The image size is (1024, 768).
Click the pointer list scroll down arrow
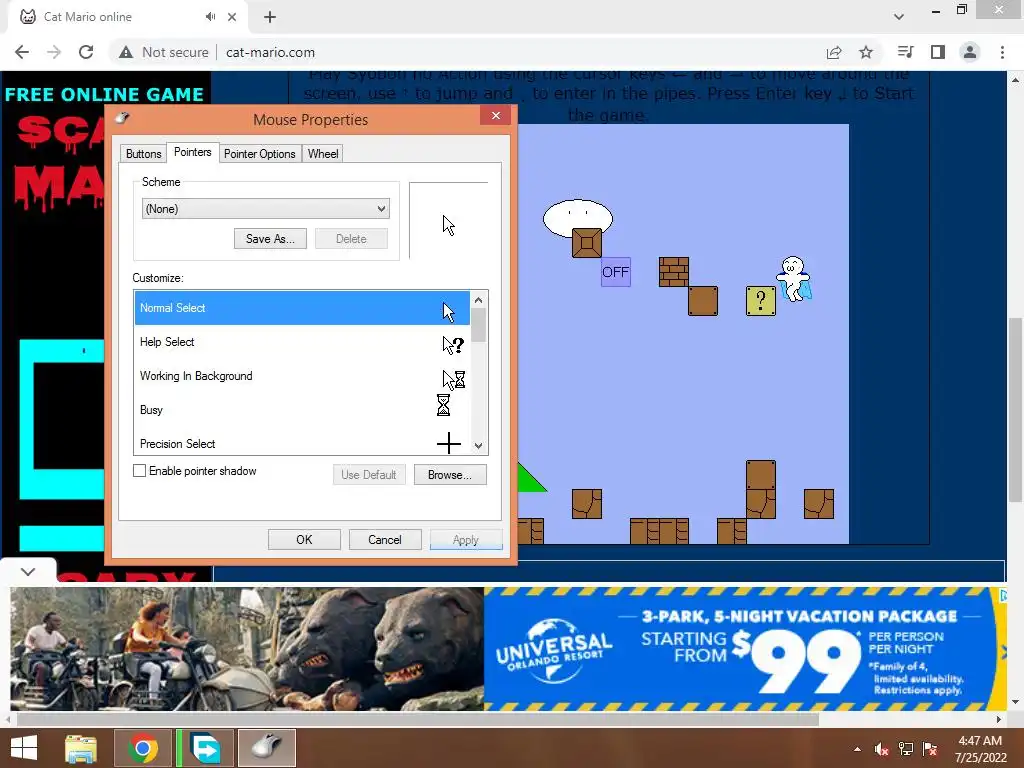pyautogui.click(x=479, y=446)
